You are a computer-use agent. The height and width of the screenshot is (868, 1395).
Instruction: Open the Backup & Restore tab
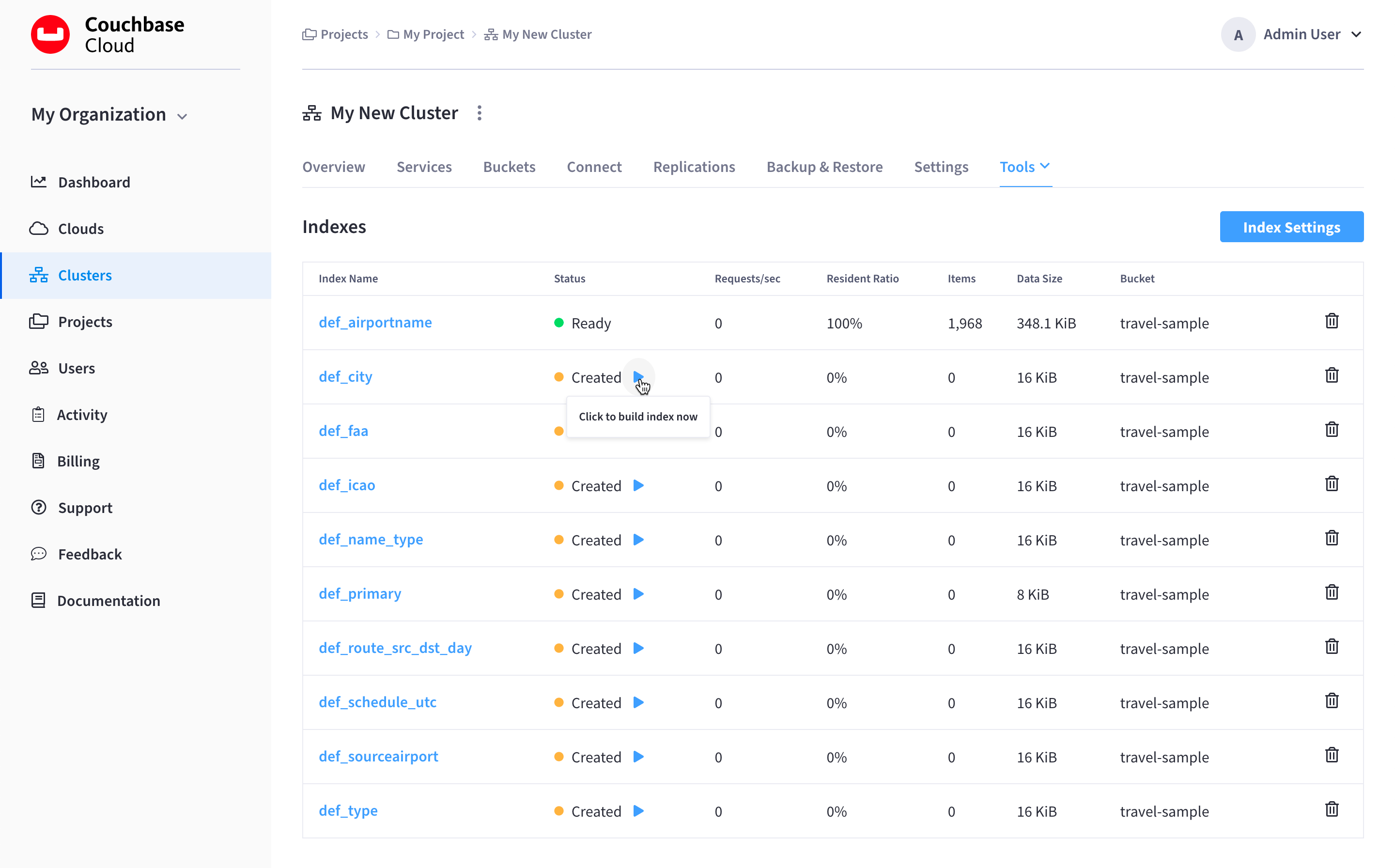point(824,167)
